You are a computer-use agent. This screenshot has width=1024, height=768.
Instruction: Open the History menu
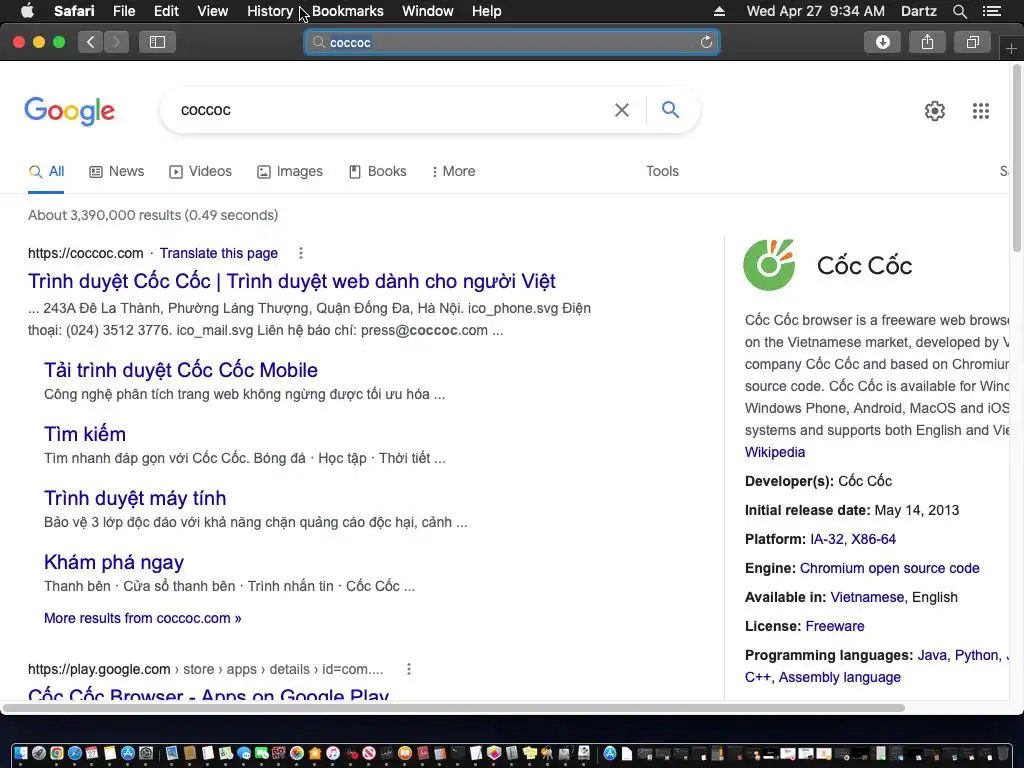tap(270, 11)
